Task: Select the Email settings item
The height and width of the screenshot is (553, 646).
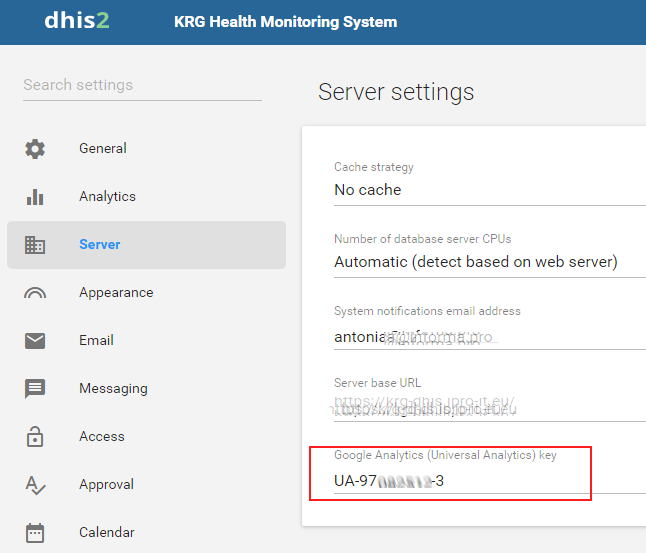Action: pos(96,341)
